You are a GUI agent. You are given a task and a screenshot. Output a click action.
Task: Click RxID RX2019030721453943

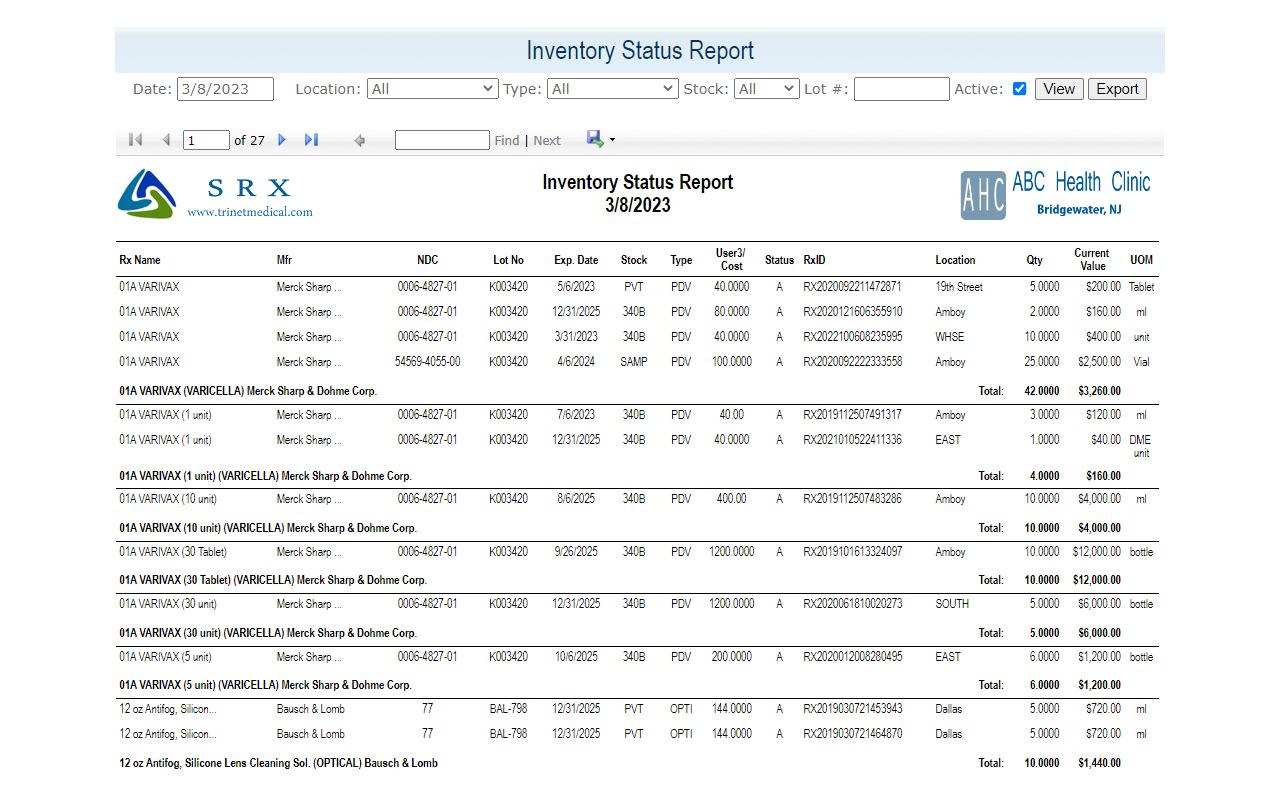[x=852, y=709]
